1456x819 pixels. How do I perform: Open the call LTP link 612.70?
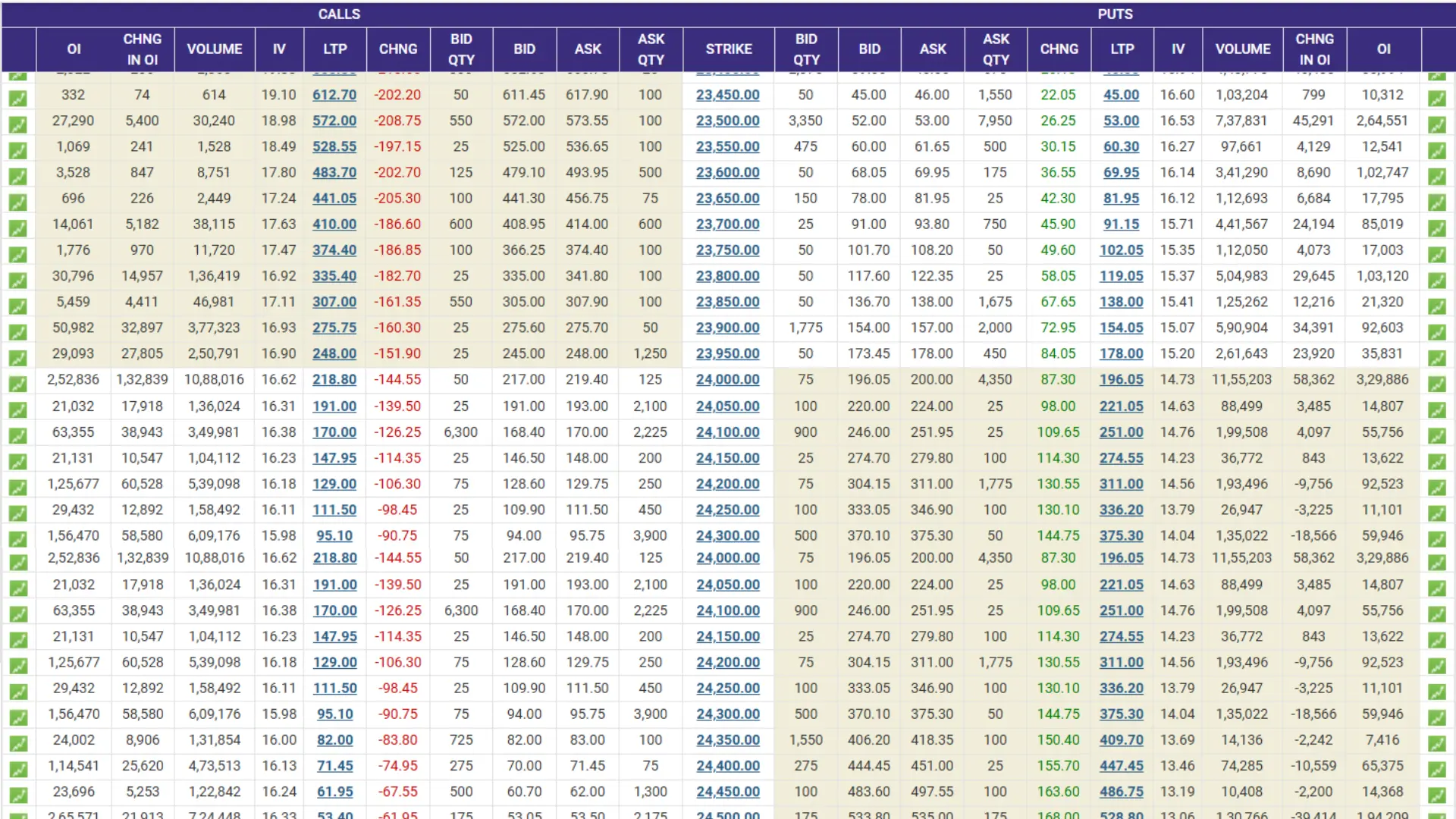(334, 95)
